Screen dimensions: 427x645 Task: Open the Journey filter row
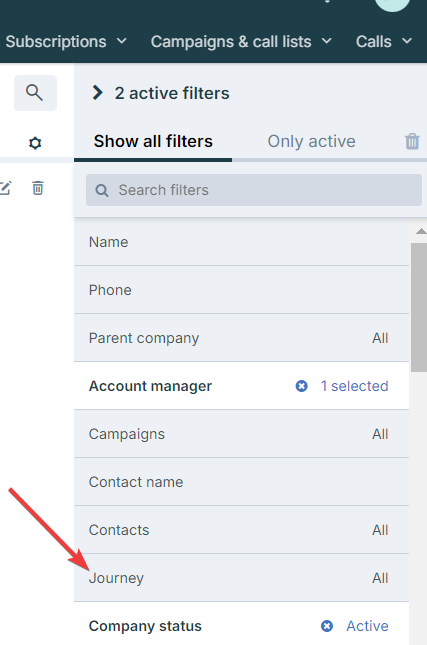coord(241,578)
